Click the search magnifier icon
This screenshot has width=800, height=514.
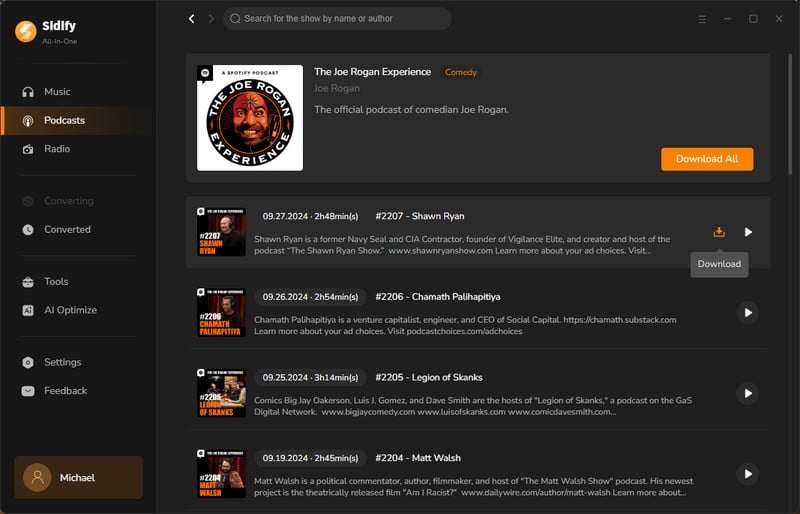[x=235, y=19]
